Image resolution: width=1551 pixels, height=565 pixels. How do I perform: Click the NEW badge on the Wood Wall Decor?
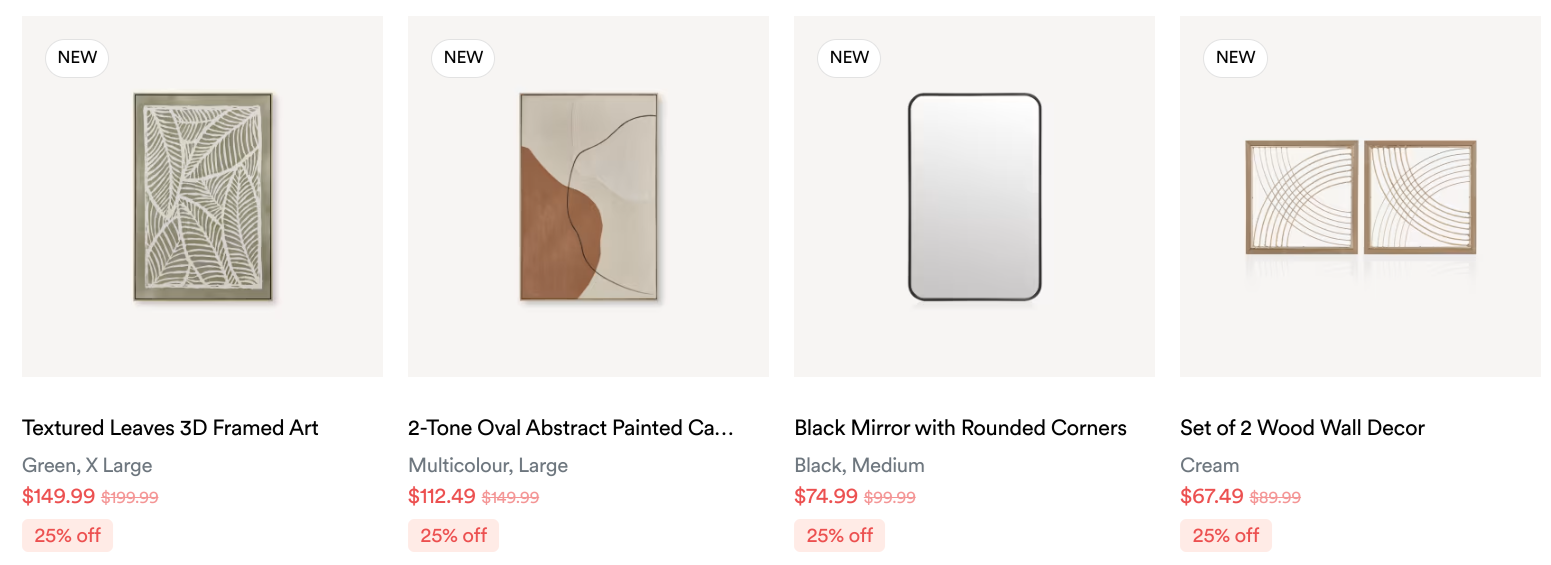pyautogui.click(x=1235, y=58)
